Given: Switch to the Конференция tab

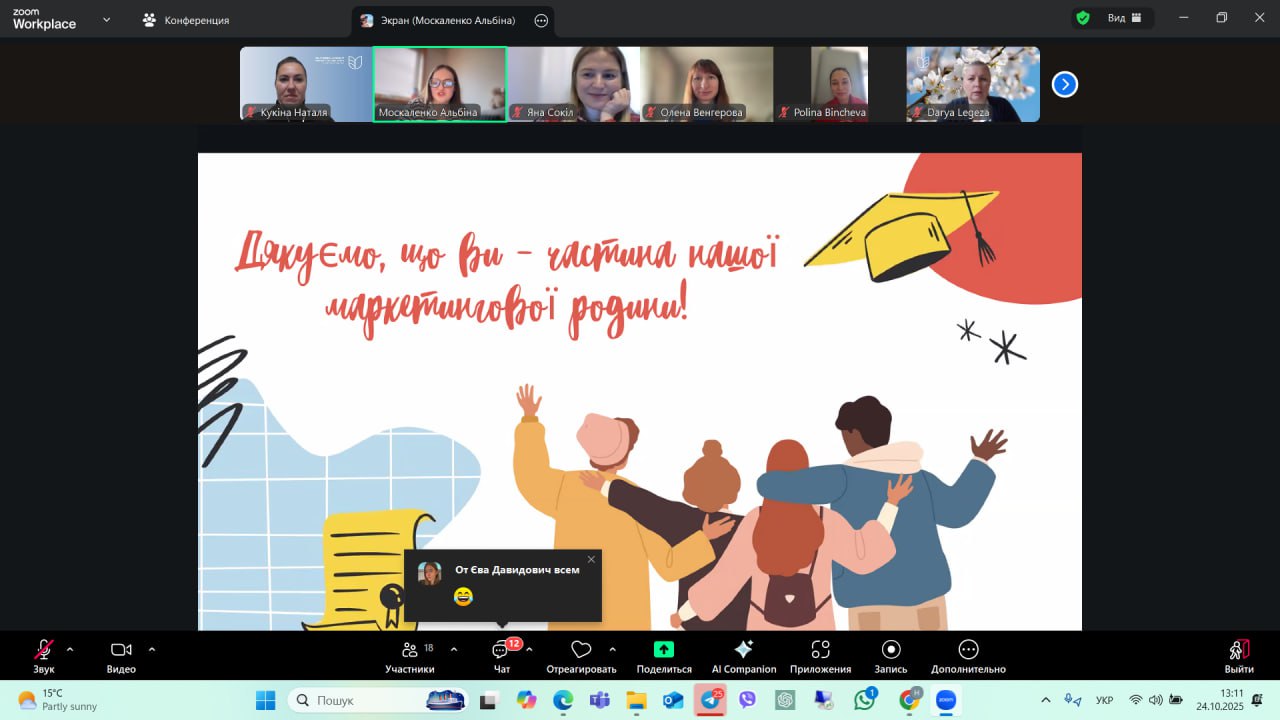Looking at the screenshot, I should [x=186, y=20].
